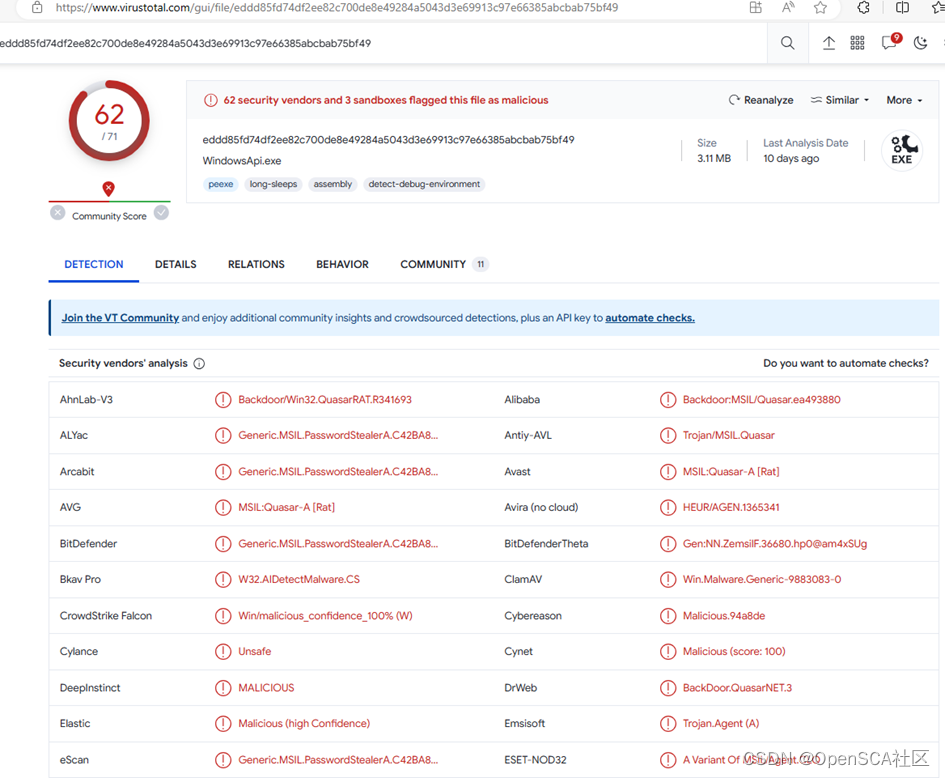This screenshot has width=945, height=778.
Task: Click alert icon in malicious banner
Action: (210, 100)
